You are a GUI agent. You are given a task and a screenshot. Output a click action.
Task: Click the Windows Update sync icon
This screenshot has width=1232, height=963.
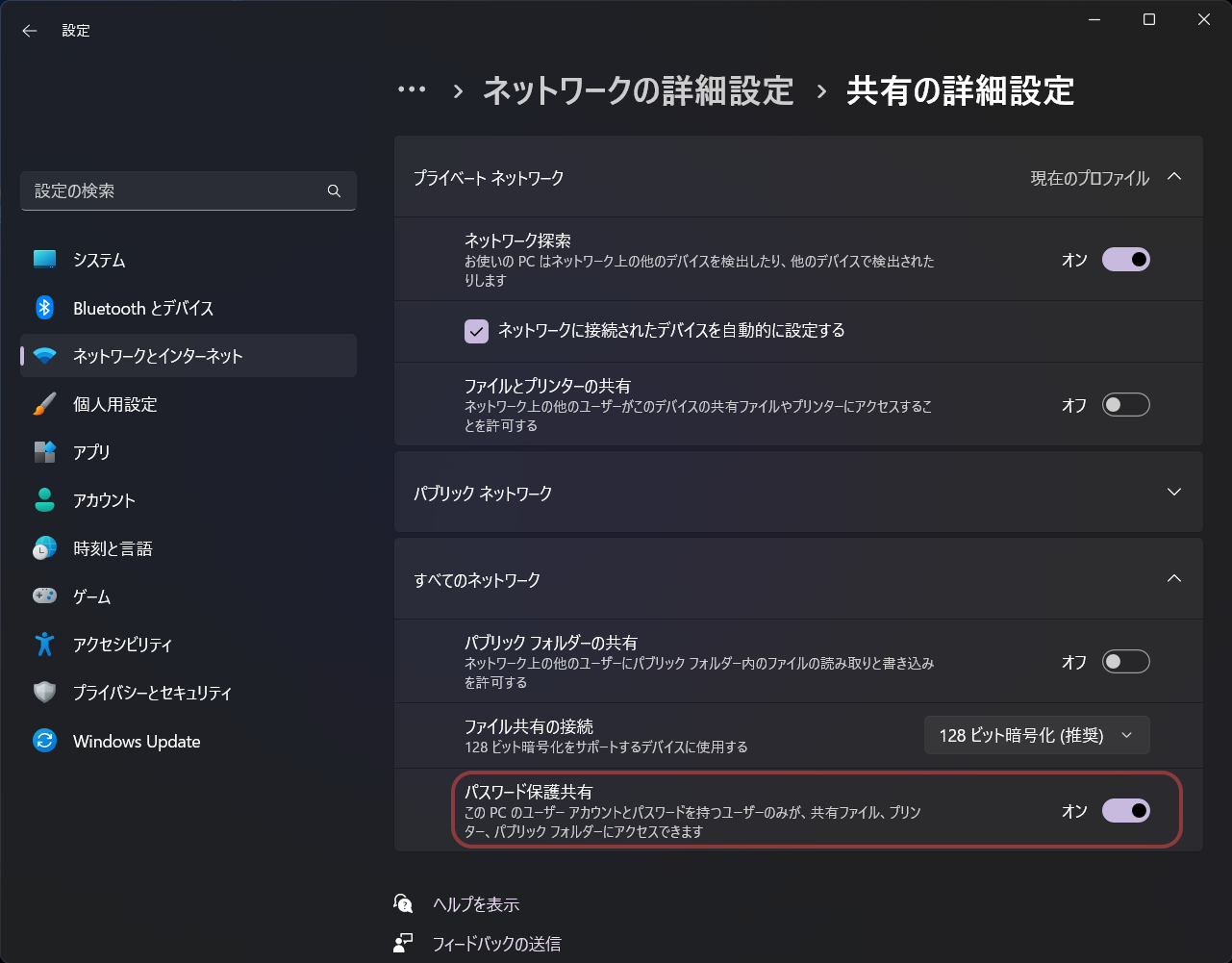pos(44,741)
